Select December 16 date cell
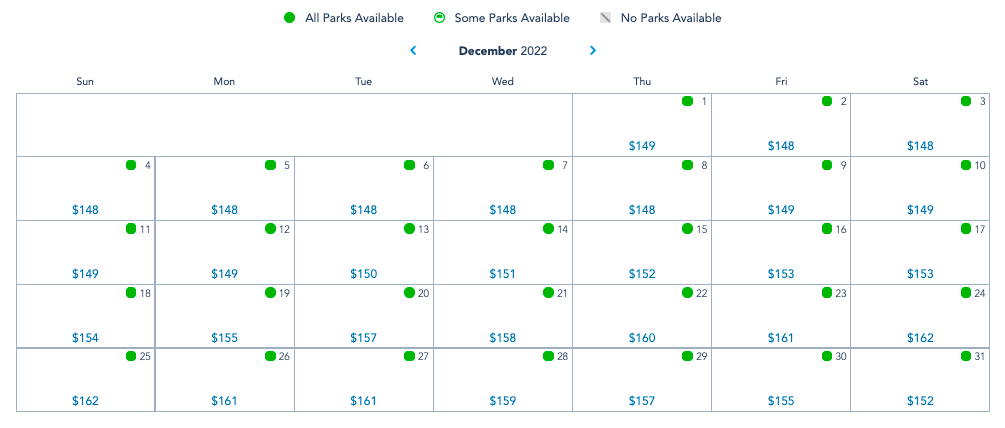This screenshot has width=1005, height=428. point(781,251)
